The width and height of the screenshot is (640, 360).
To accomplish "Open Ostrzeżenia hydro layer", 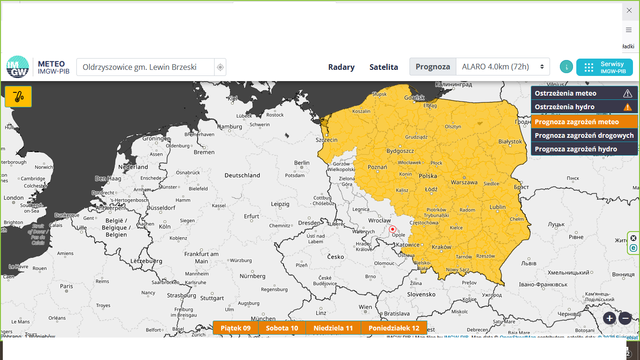I will [584, 107].
